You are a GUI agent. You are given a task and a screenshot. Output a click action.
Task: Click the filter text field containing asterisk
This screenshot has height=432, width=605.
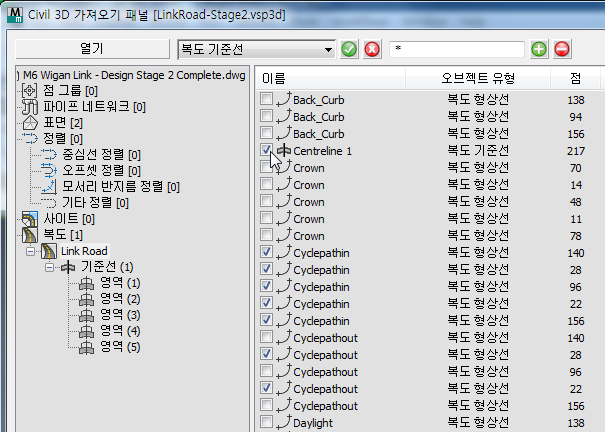[x=457, y=49]
